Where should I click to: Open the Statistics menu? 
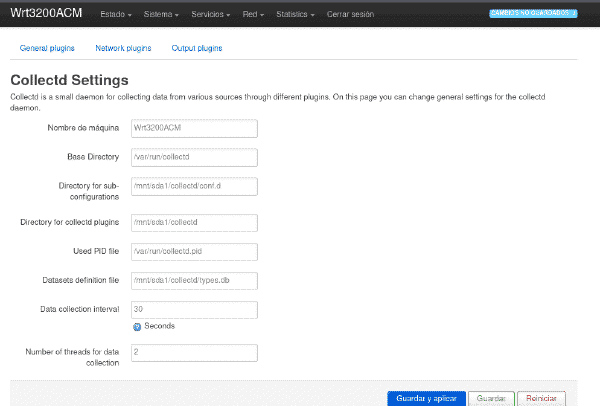click(x=295, y=14)
